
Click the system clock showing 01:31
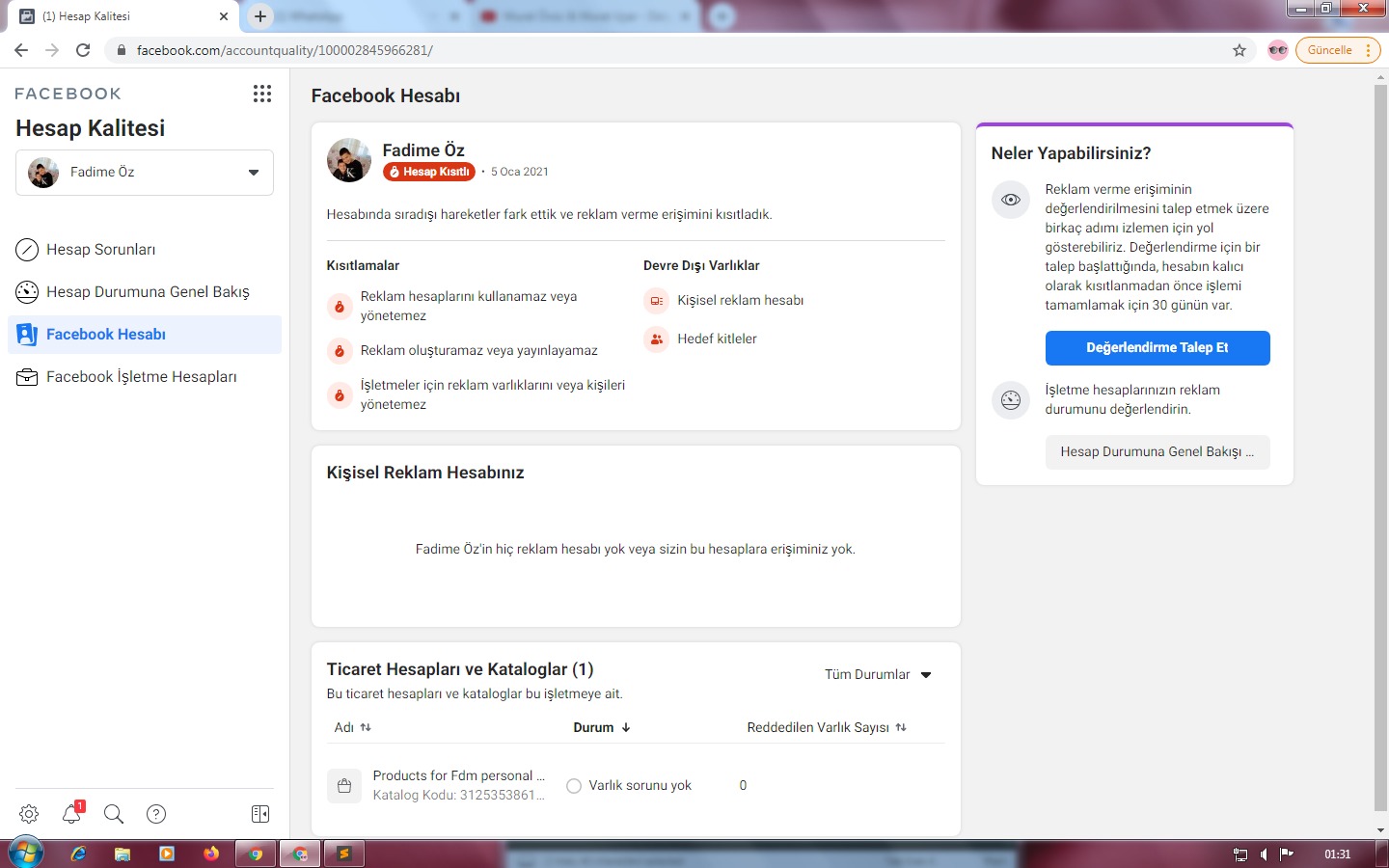point(1337,854)
